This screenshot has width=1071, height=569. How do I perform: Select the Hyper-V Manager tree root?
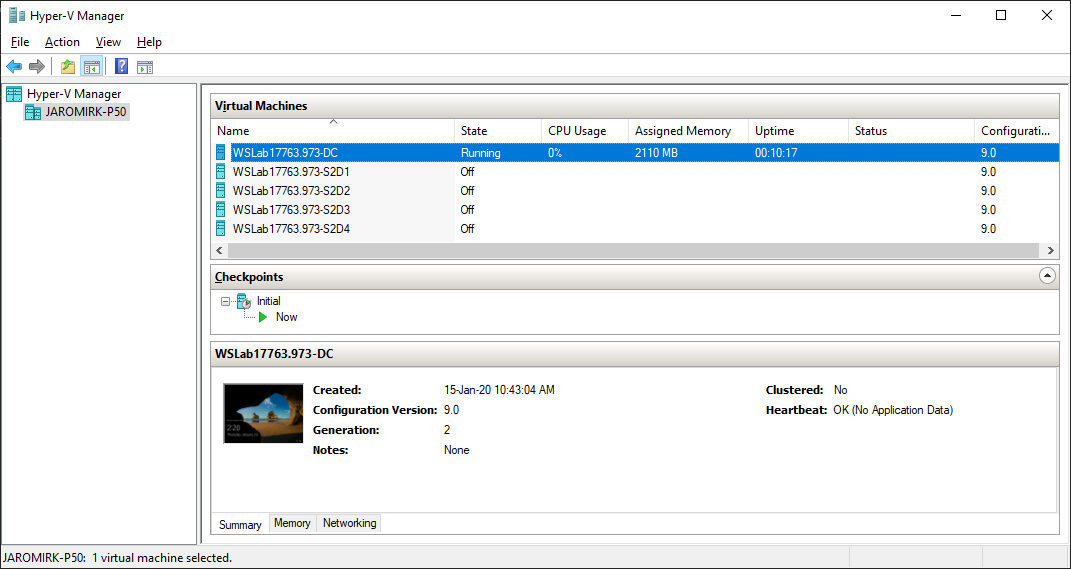74,94
